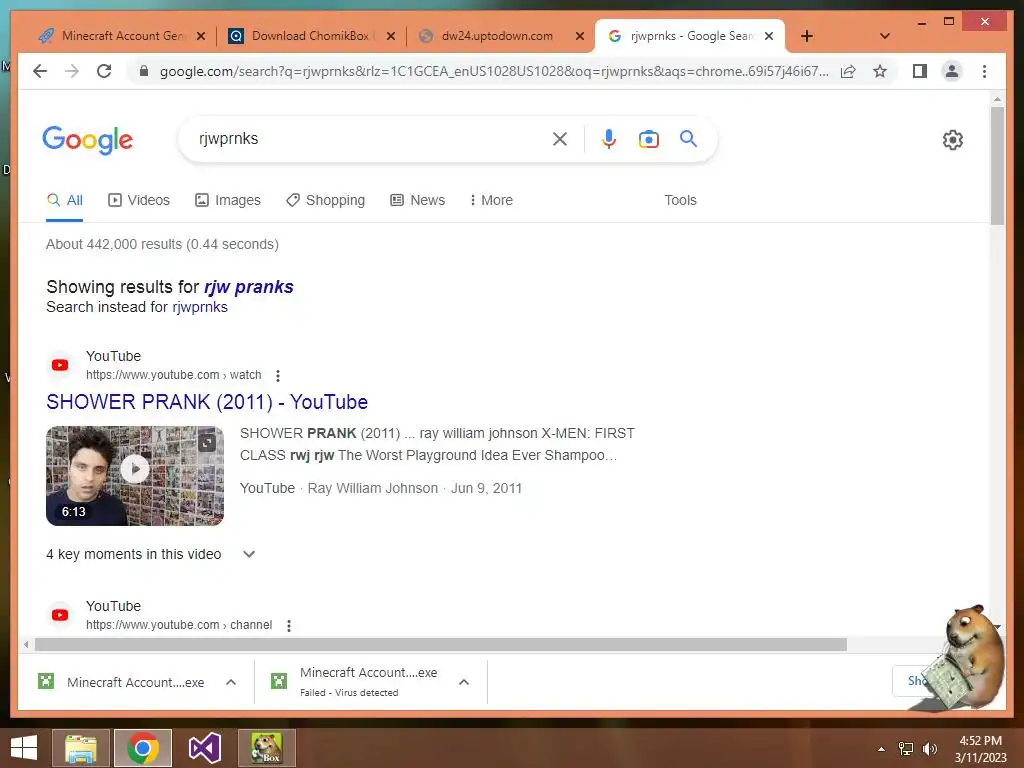Click the horizontal page scrollbar
Screen dimensions: 1024x768
[x=441, y=645]
